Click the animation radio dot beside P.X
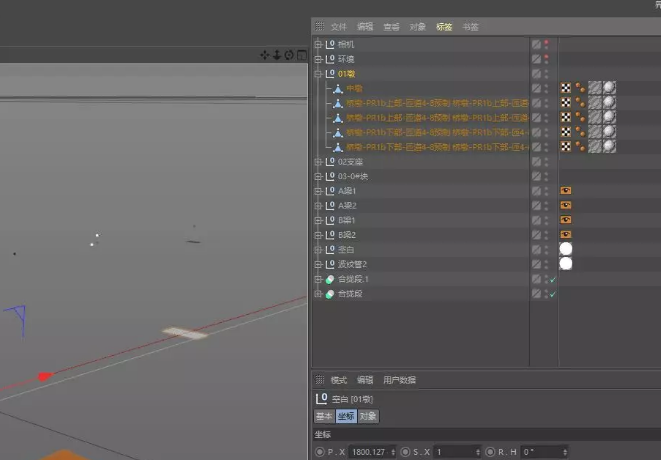The height and width of the screenshot is (460, 661). coord(320,452)
